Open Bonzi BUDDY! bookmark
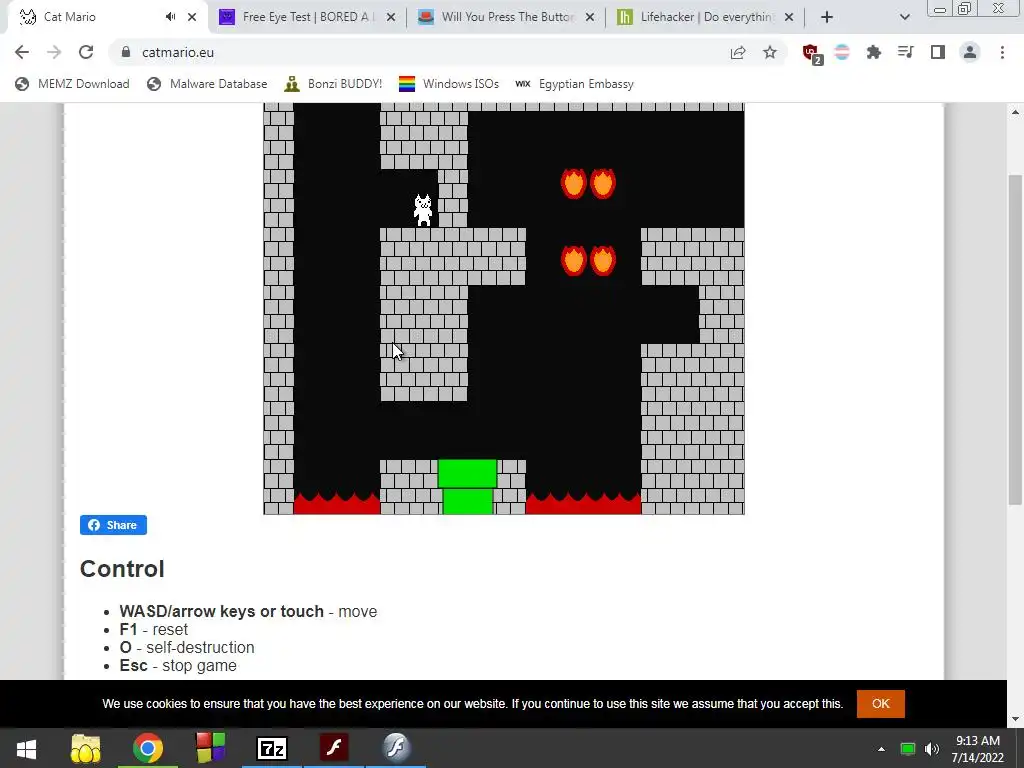Image resolution: width=1024 pixels, height=768 pixels. point(333,84)
